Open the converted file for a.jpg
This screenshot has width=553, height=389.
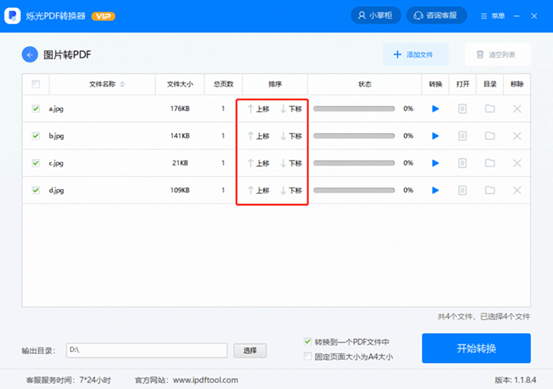tap(462, 109)
